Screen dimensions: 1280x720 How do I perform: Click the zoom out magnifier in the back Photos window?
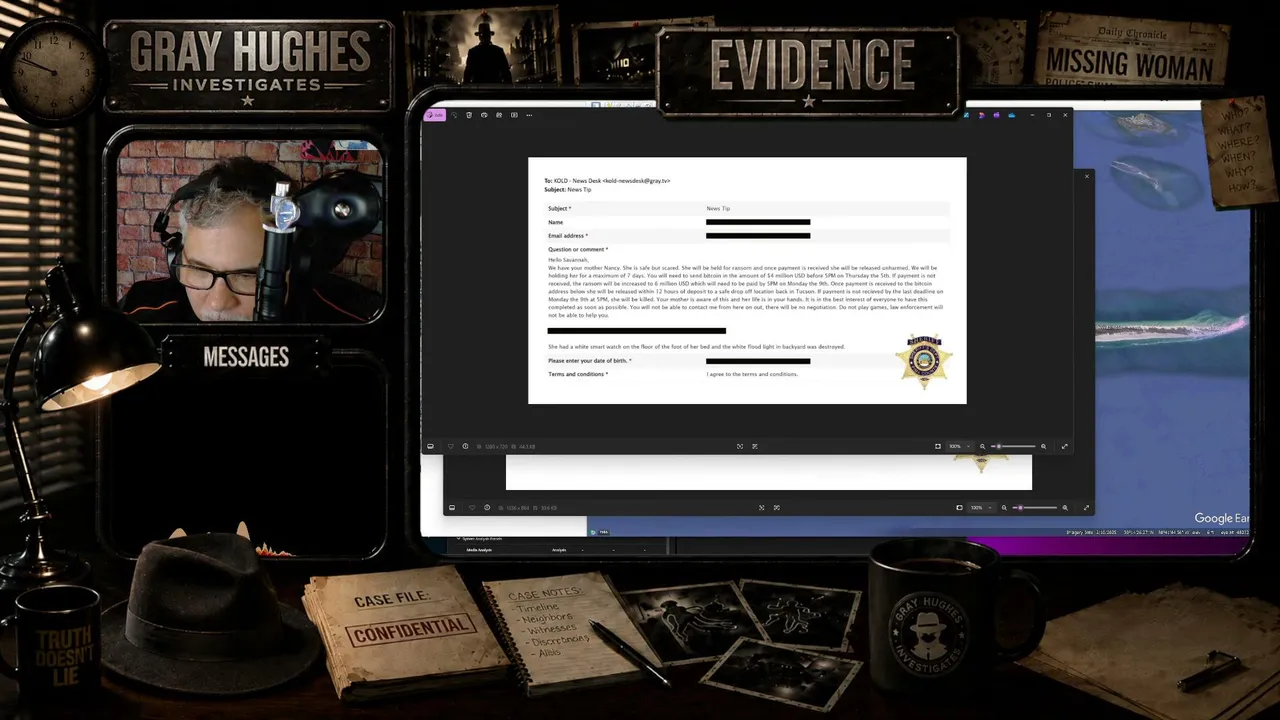pyautogui.click(x=1004, y=507)
